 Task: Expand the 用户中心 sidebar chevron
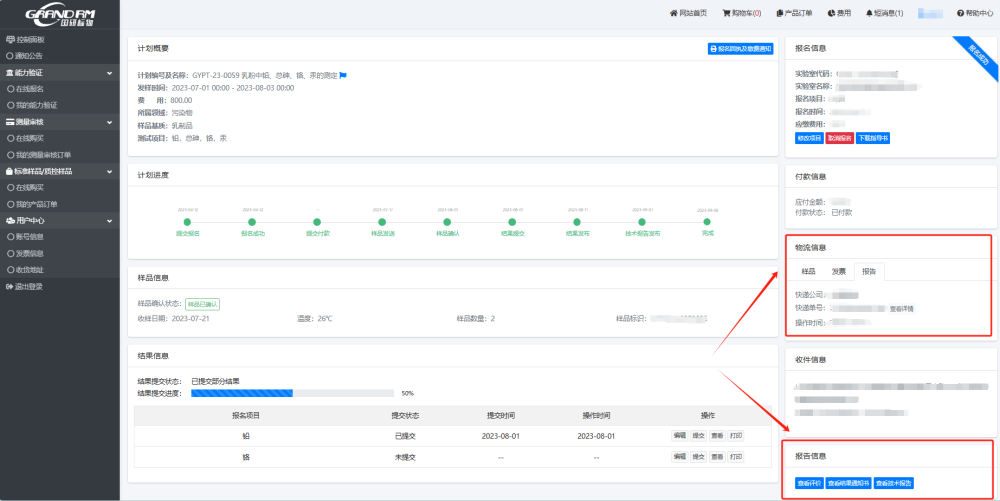coord(110,220)
